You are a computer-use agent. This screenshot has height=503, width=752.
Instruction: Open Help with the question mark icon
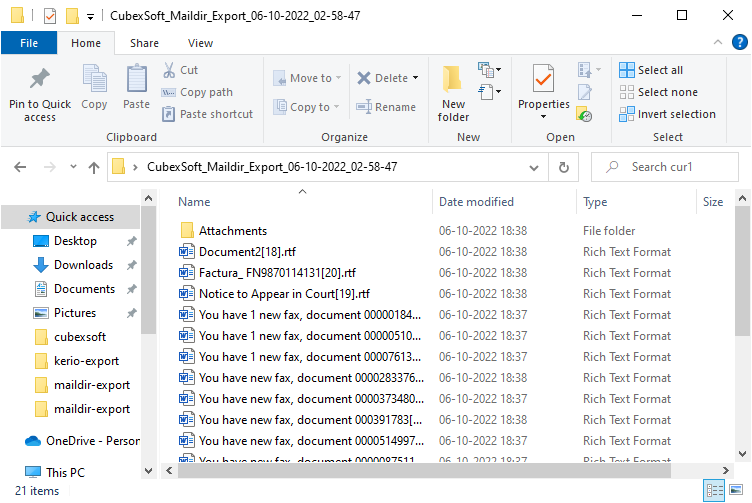[x=740, y=42]
